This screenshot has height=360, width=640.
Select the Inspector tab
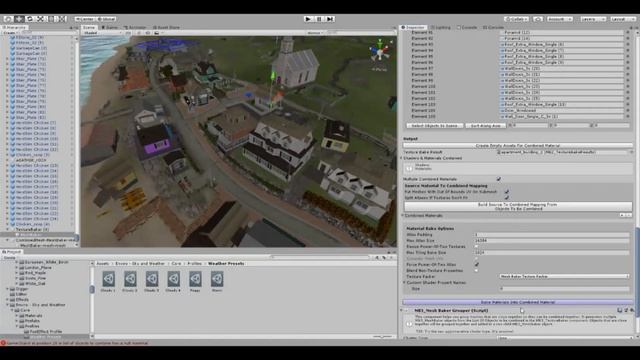(413, 27)
